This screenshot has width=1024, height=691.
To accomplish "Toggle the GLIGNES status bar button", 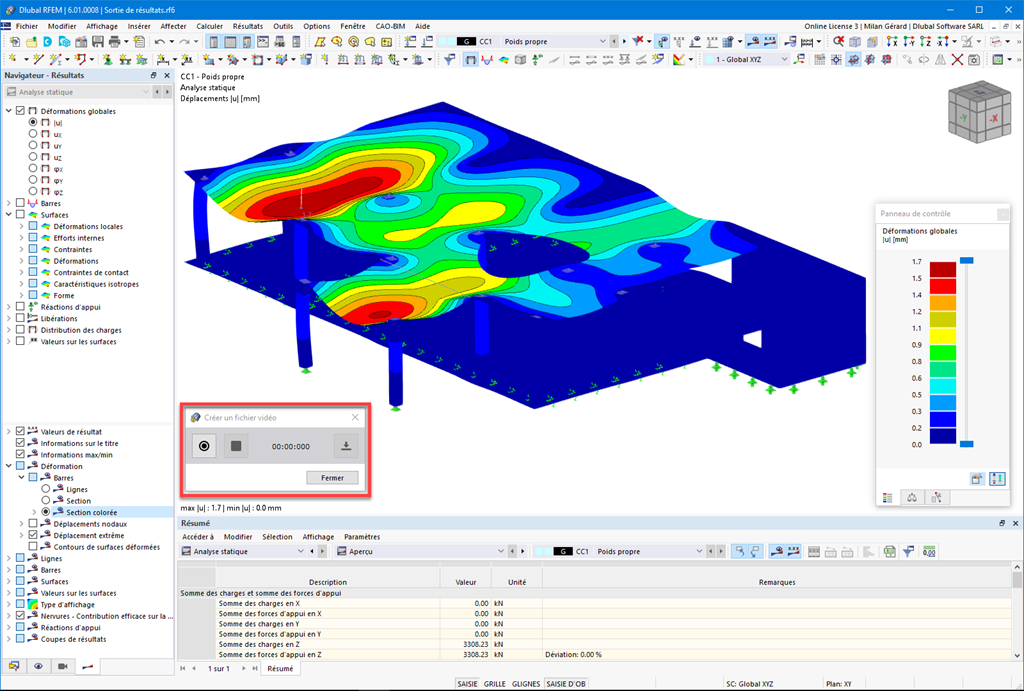I will point(526,684).
